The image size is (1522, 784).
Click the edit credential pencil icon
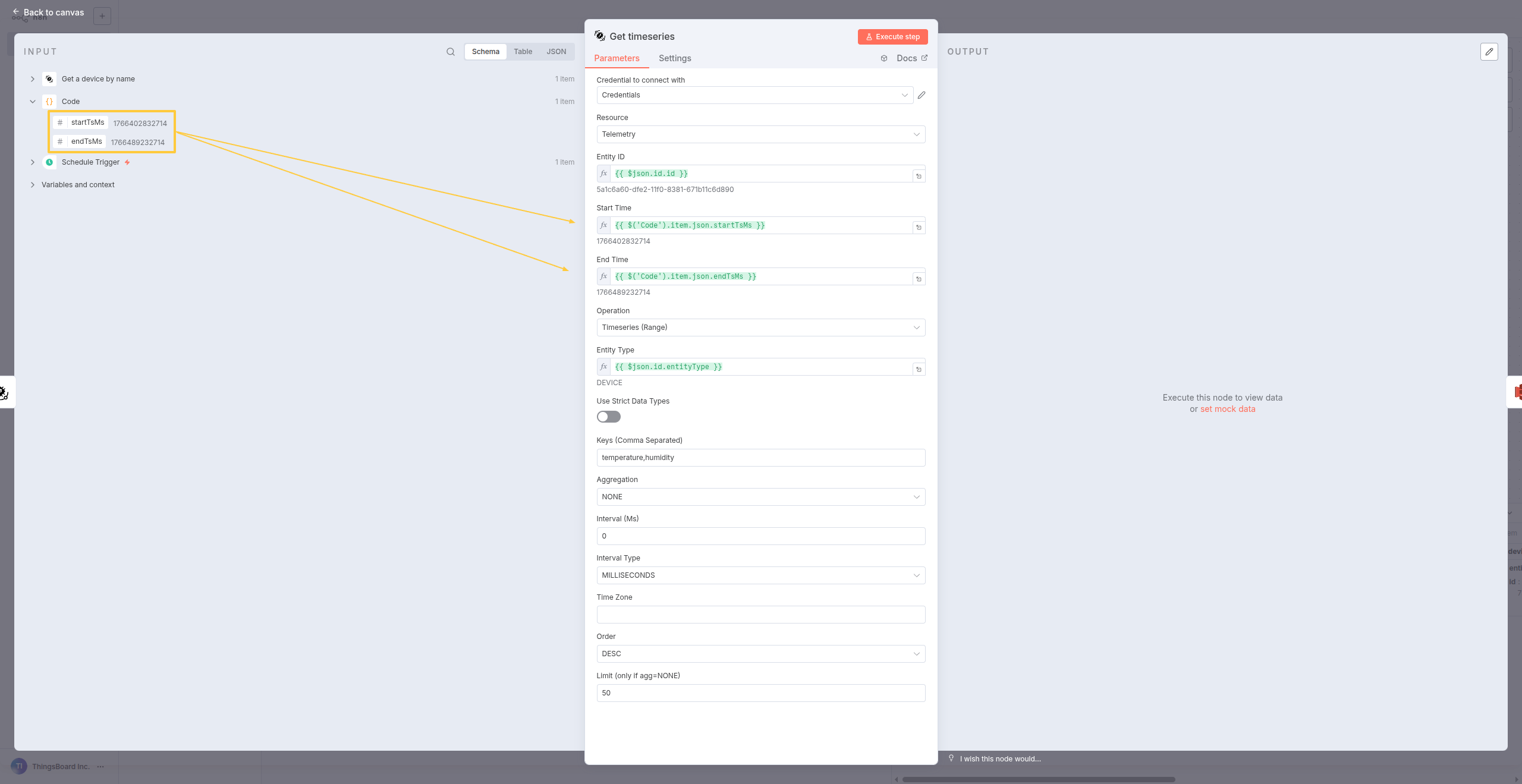point(922,95)
